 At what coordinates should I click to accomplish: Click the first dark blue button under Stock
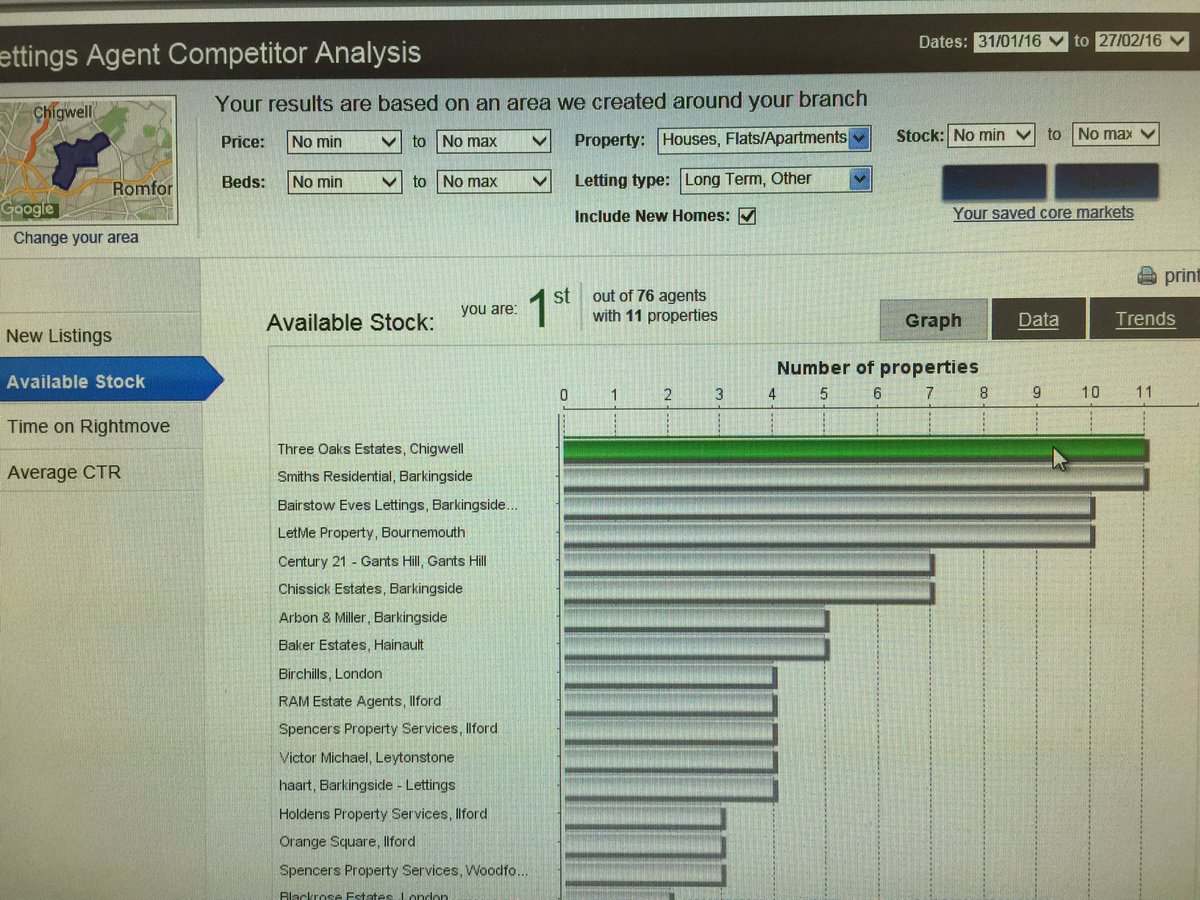pos(994,183)
